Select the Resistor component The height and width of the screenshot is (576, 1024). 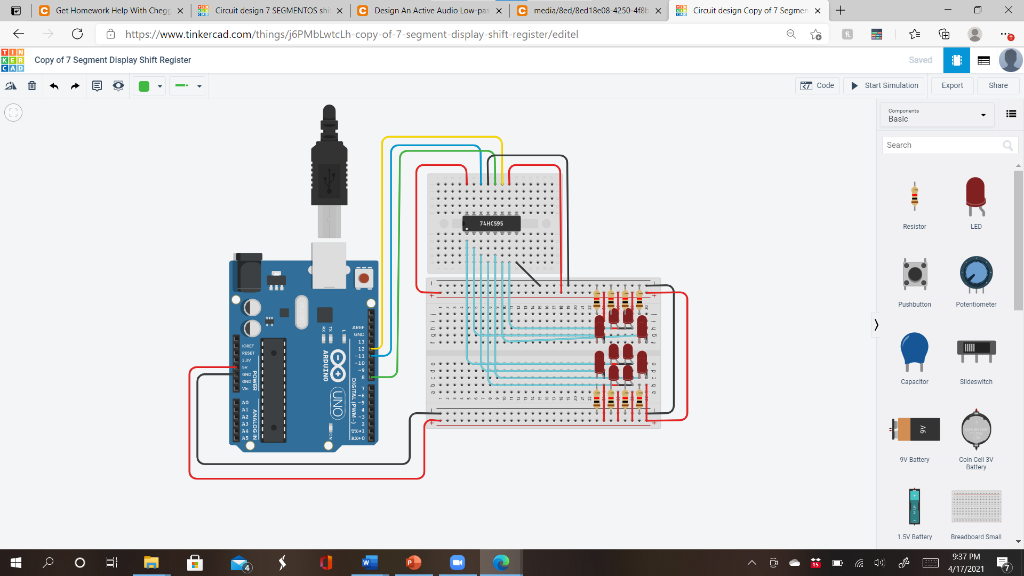[x=916, y=200]
